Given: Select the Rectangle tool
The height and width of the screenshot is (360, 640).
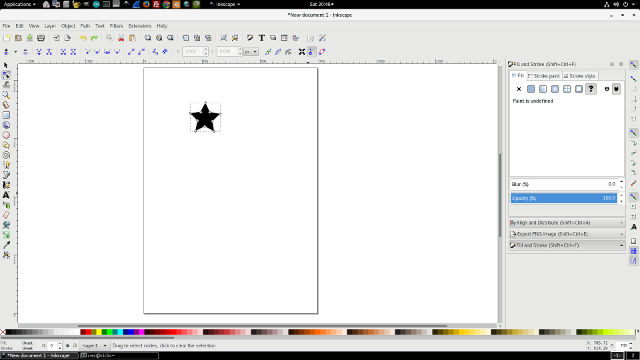Looking at the screenshot, I should (x=6, y=115).
